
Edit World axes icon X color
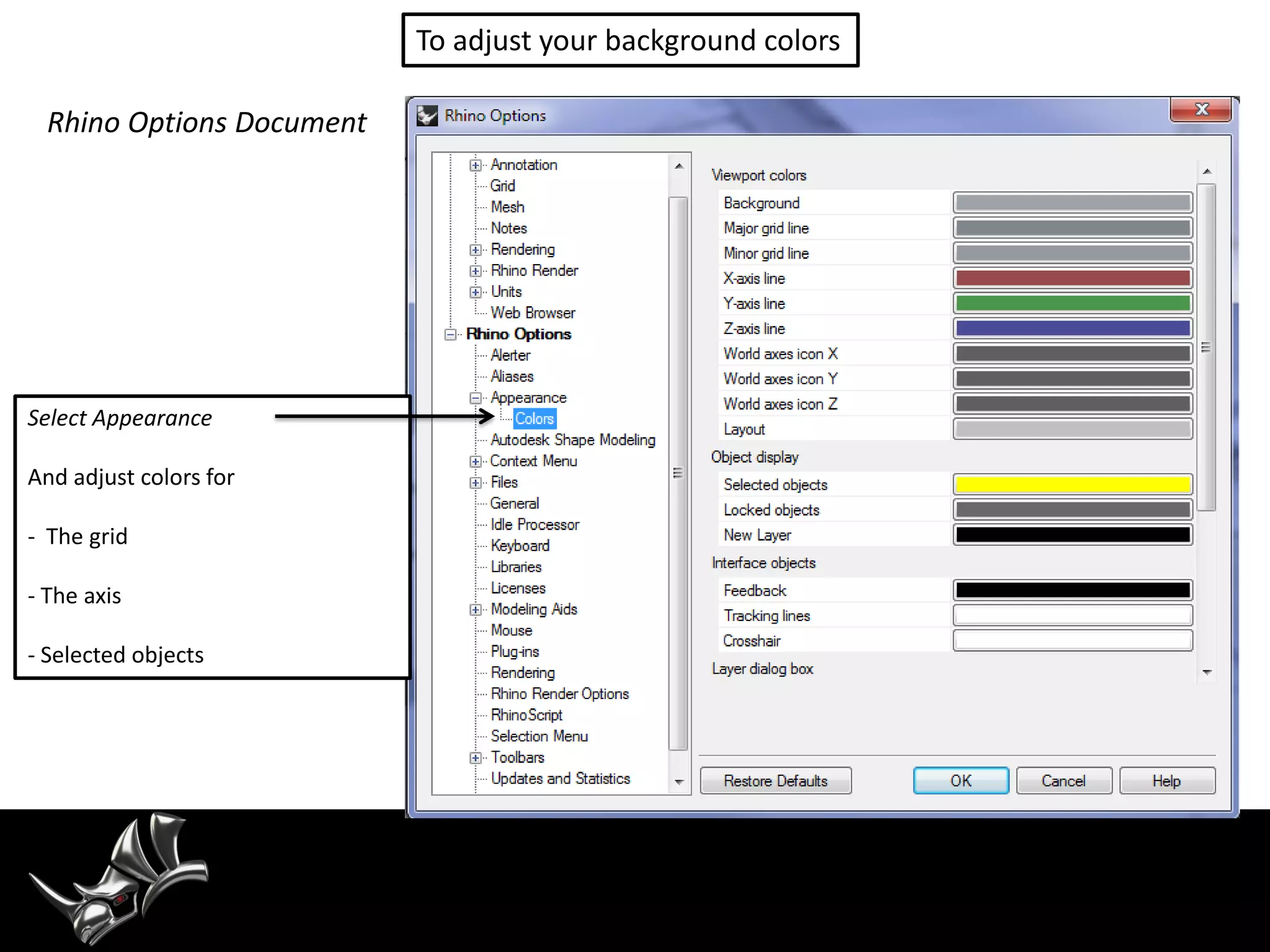pos(1073,353)
